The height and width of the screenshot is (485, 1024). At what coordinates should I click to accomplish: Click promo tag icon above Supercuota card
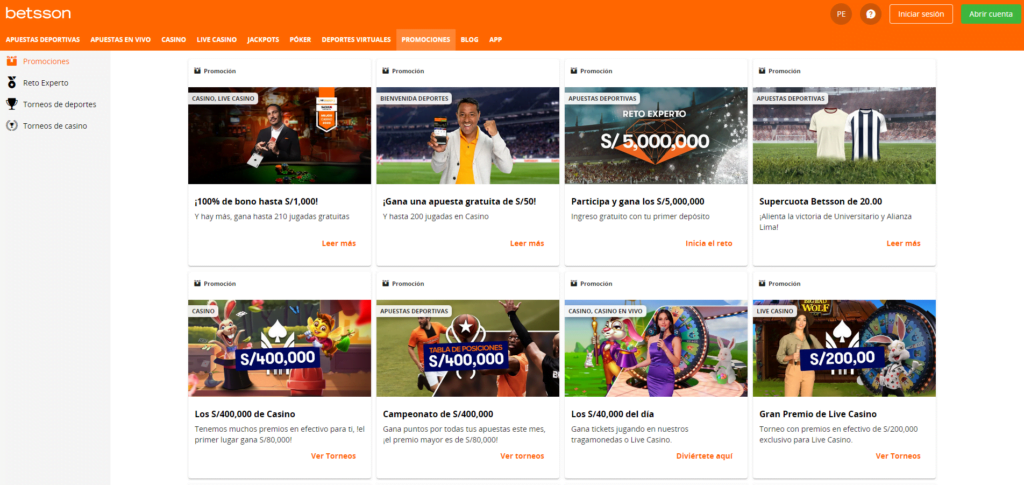[x=762, y=70]
